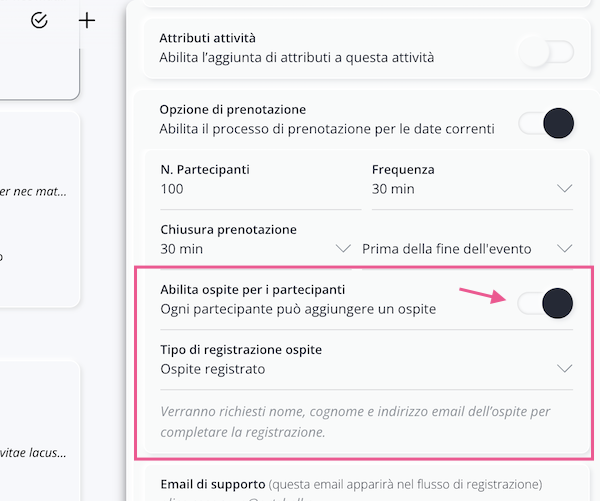The height and width of the screenshot is (501, 600).
Task: Open Prima della fine dell'evento chevron
Action: [564, 248]
